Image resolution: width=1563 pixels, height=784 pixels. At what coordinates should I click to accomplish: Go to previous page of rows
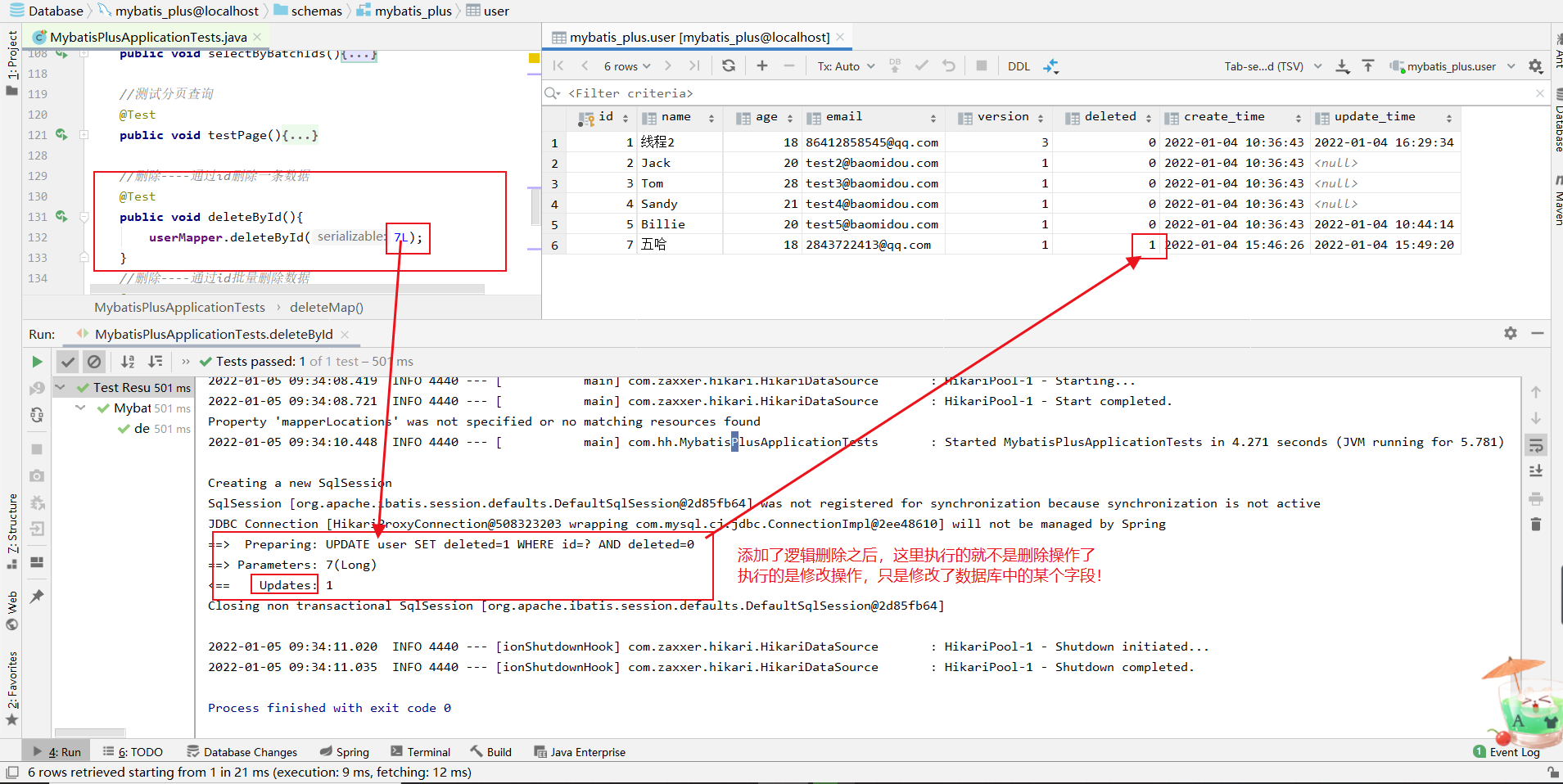585,66
